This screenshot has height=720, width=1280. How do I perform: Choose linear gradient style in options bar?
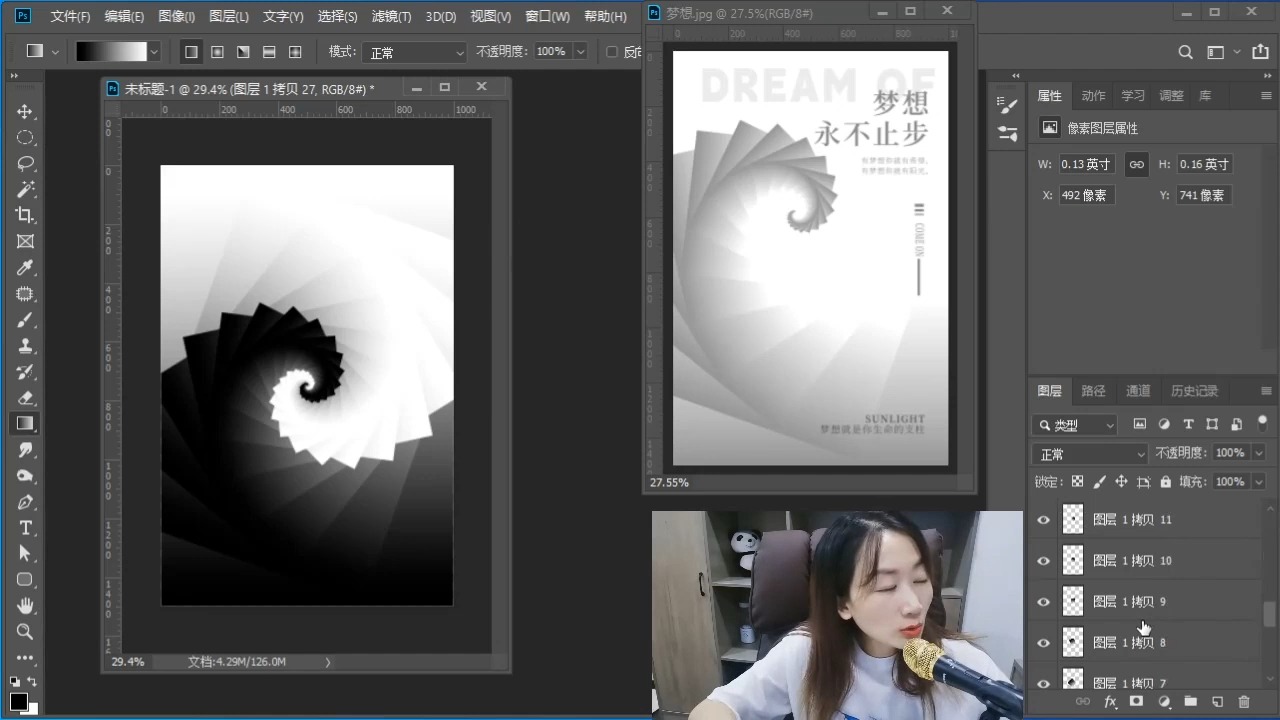190,51
